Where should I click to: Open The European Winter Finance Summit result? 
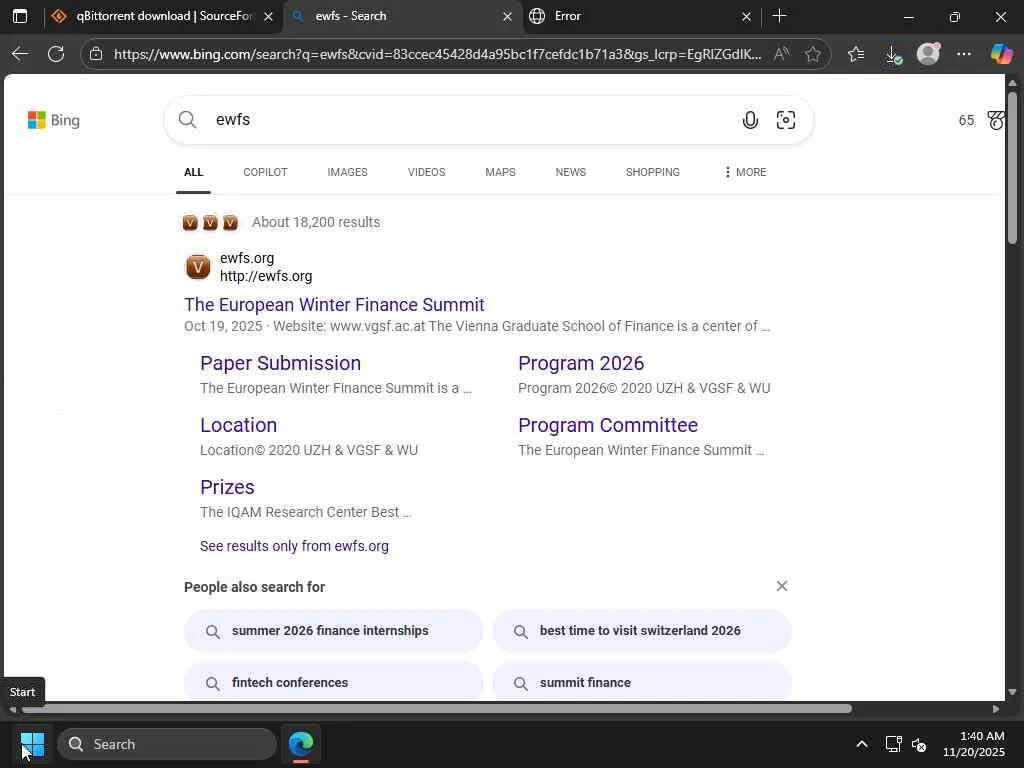point(334,304)
